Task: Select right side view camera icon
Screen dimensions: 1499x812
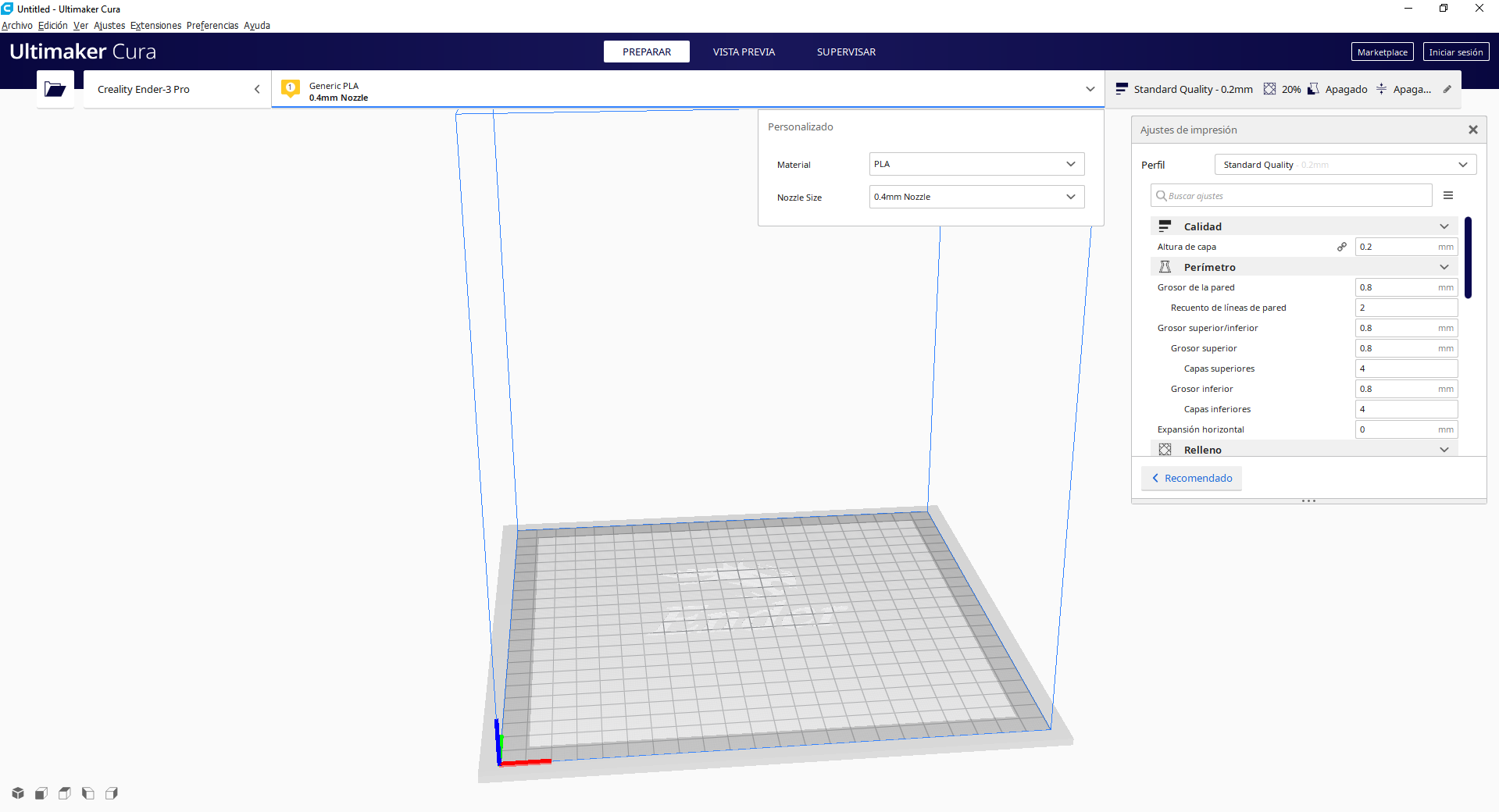Action: [x=112, y=793]
